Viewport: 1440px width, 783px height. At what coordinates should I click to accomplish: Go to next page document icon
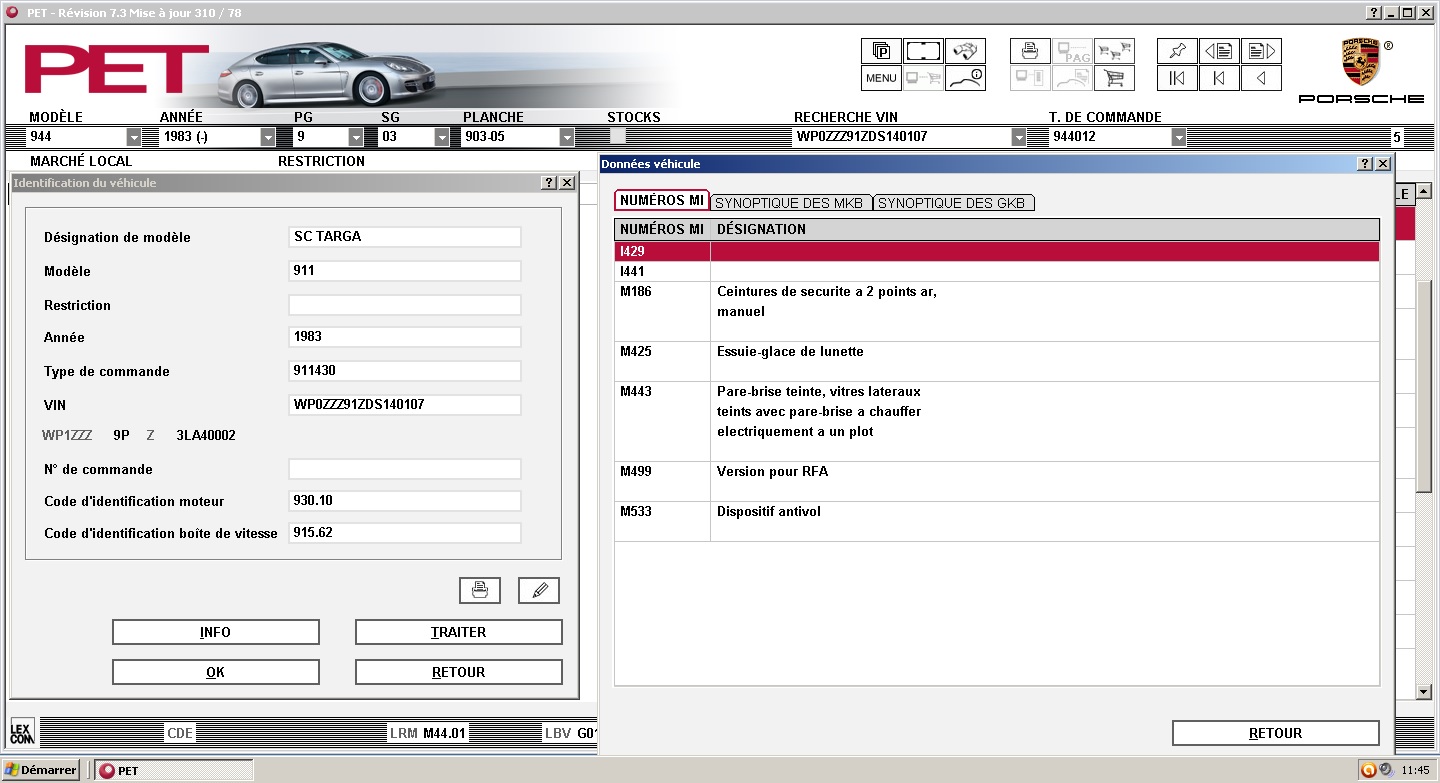pyautogui.click(x=1261, y=51)
